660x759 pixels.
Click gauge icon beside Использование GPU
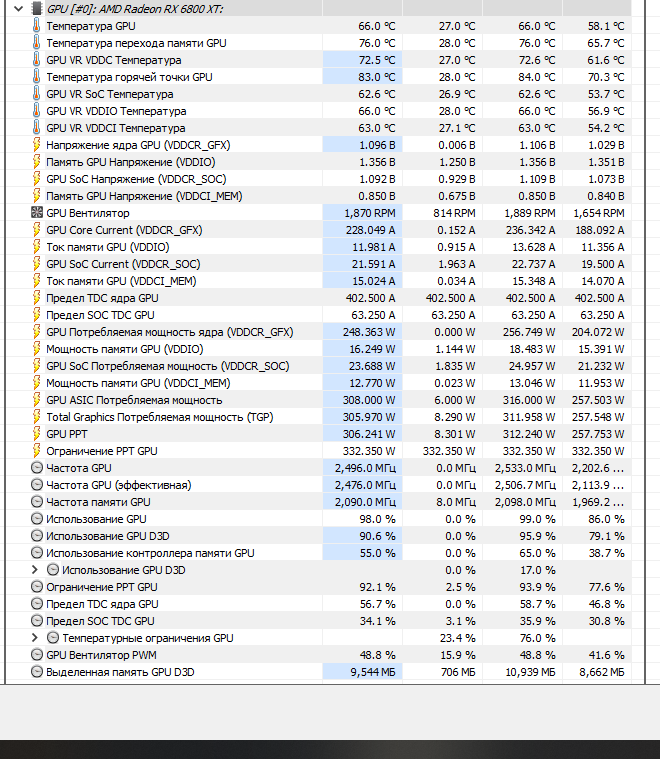(37, 519)
